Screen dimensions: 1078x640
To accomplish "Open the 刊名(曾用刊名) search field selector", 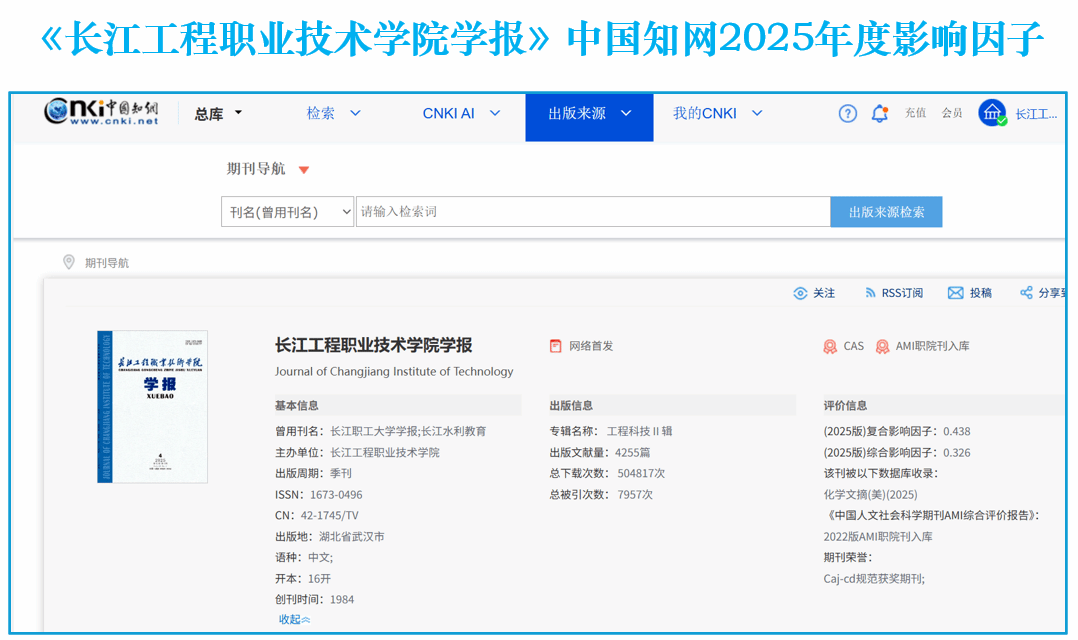I will [x=287, y=212].
